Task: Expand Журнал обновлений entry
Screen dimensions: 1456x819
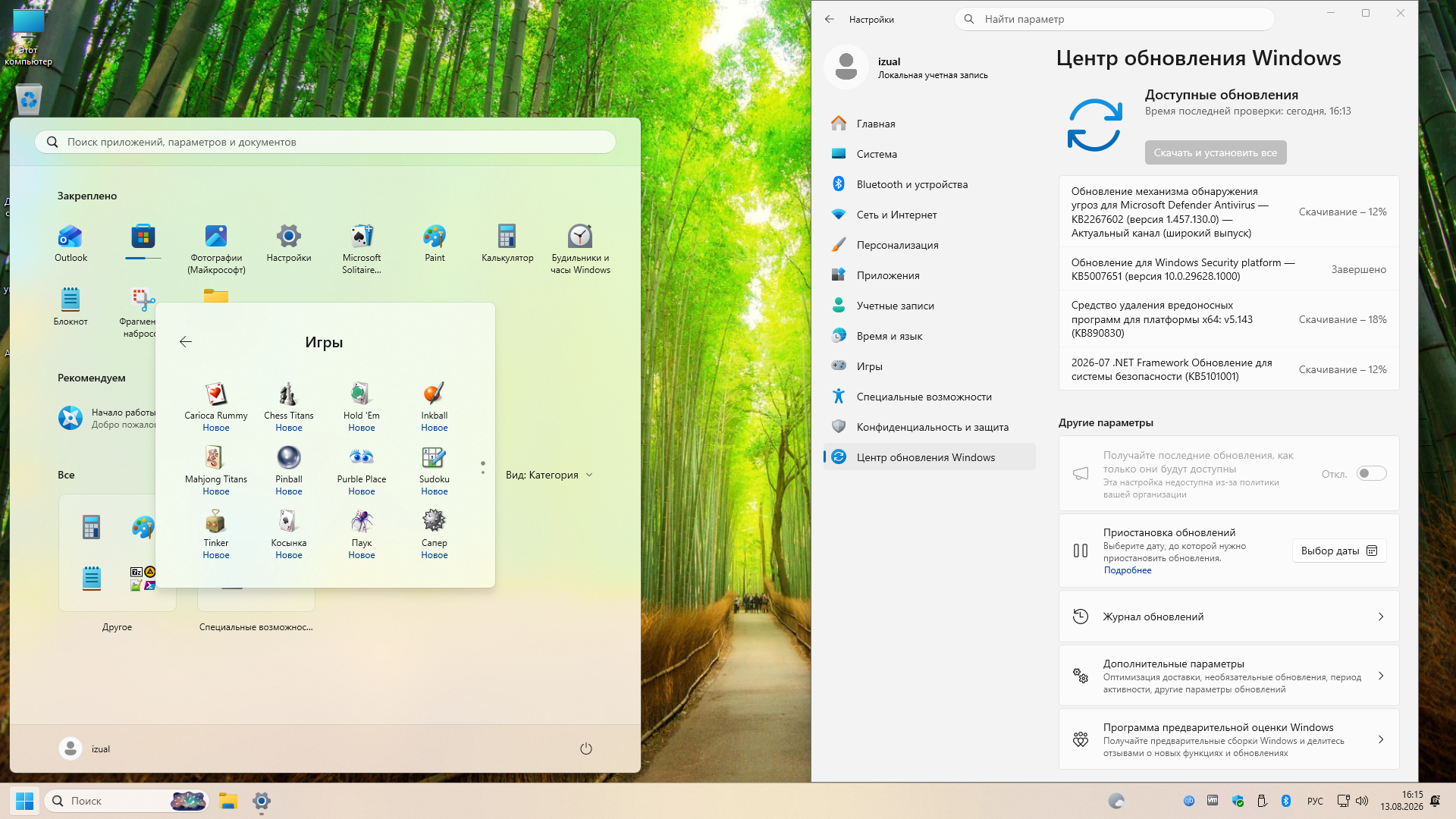Action: coord(1228,617)
